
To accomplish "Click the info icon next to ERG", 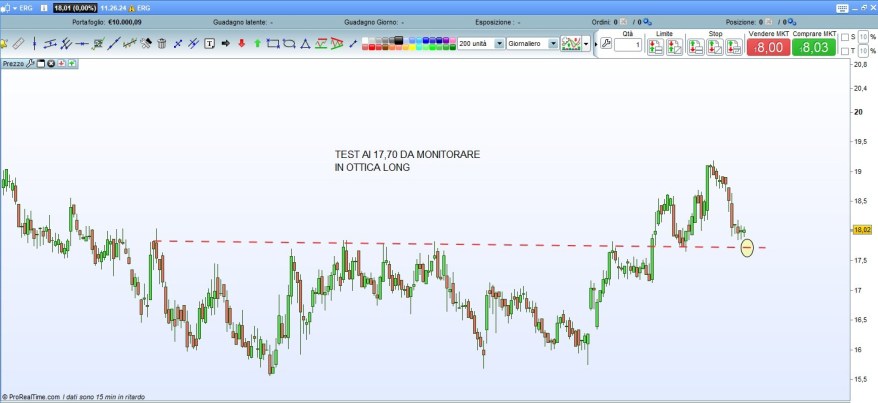I will [44, 8].
